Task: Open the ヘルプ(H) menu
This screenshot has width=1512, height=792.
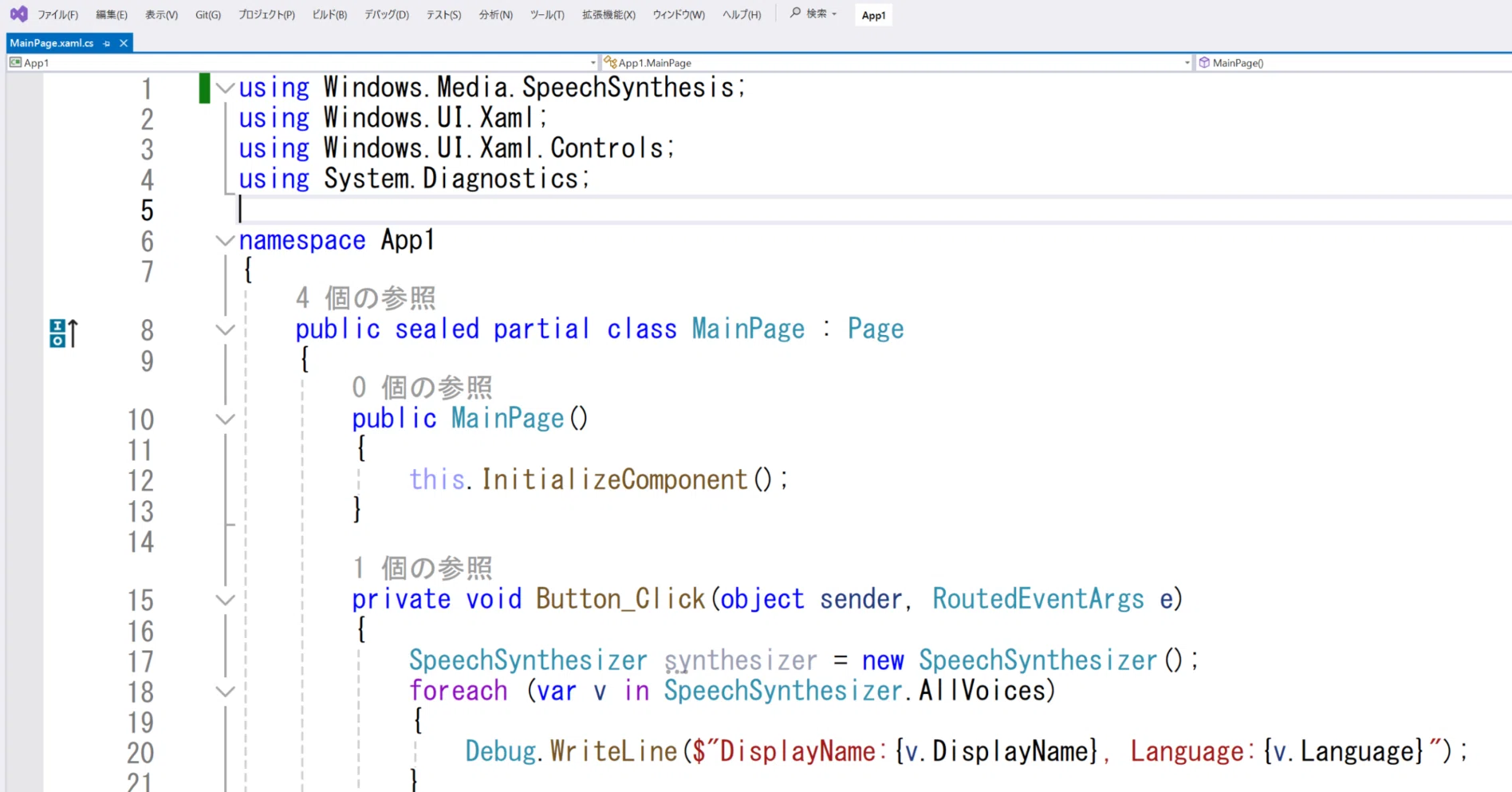Action: pos(742,14)
